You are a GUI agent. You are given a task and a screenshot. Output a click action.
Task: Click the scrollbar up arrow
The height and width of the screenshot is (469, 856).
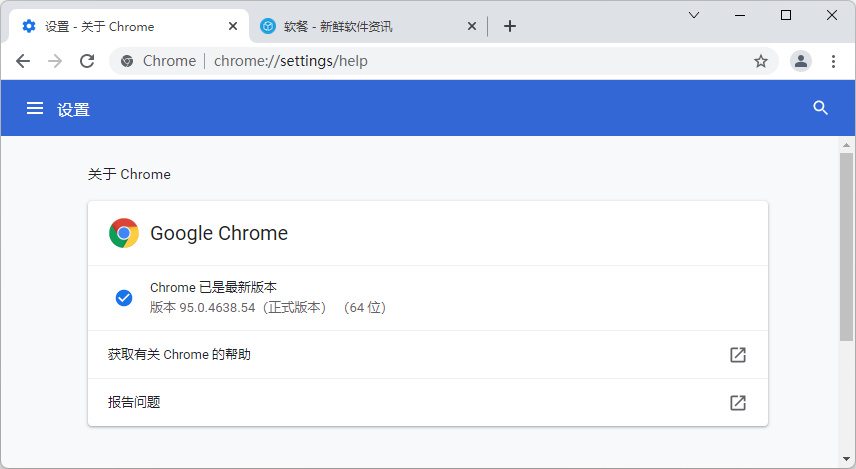click(846, 145)
